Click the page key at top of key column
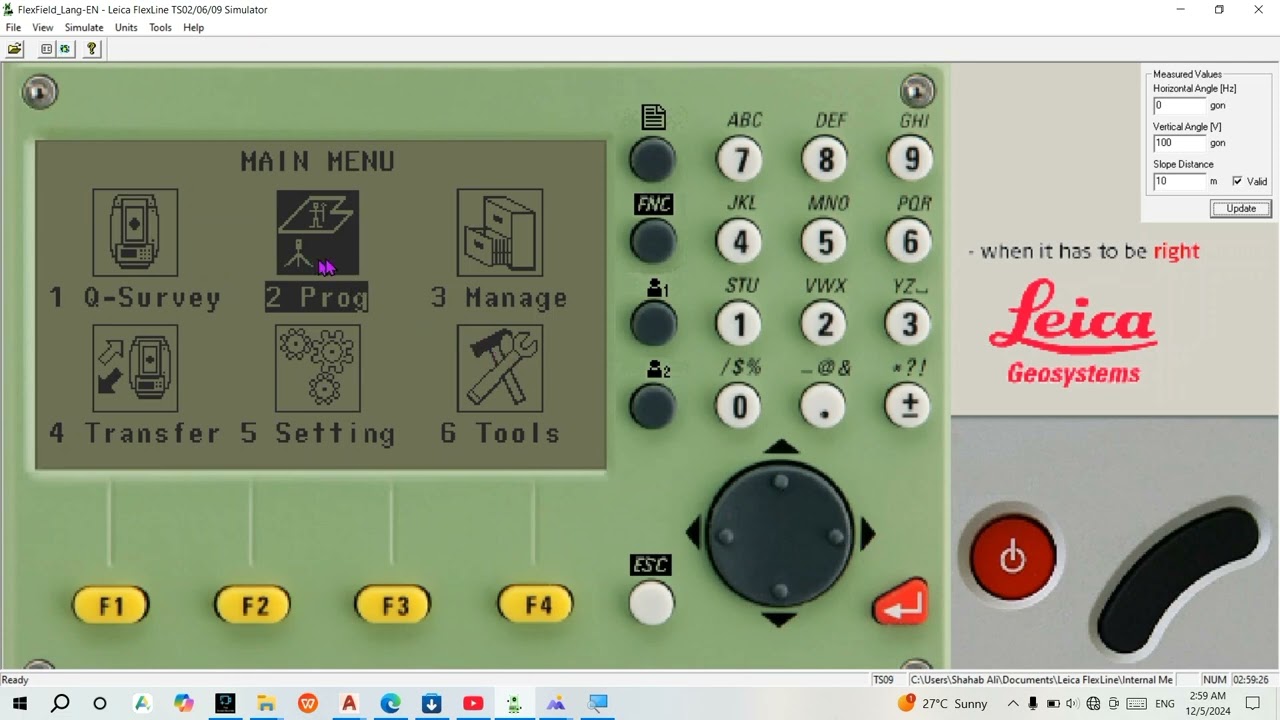Screen dimensions: 1280x720 (653, 159)
